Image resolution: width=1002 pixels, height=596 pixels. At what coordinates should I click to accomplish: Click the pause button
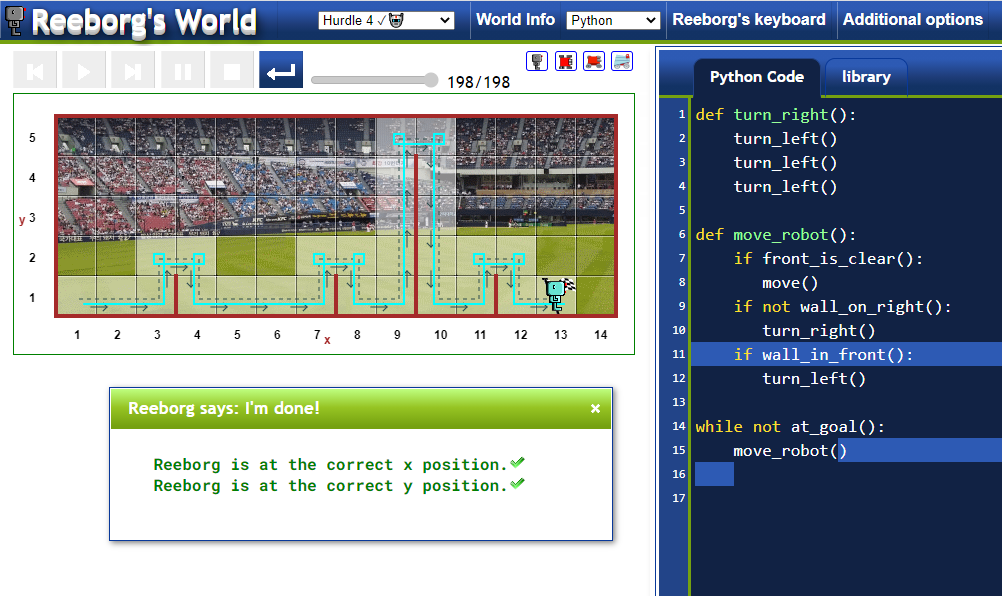[183, 70]
